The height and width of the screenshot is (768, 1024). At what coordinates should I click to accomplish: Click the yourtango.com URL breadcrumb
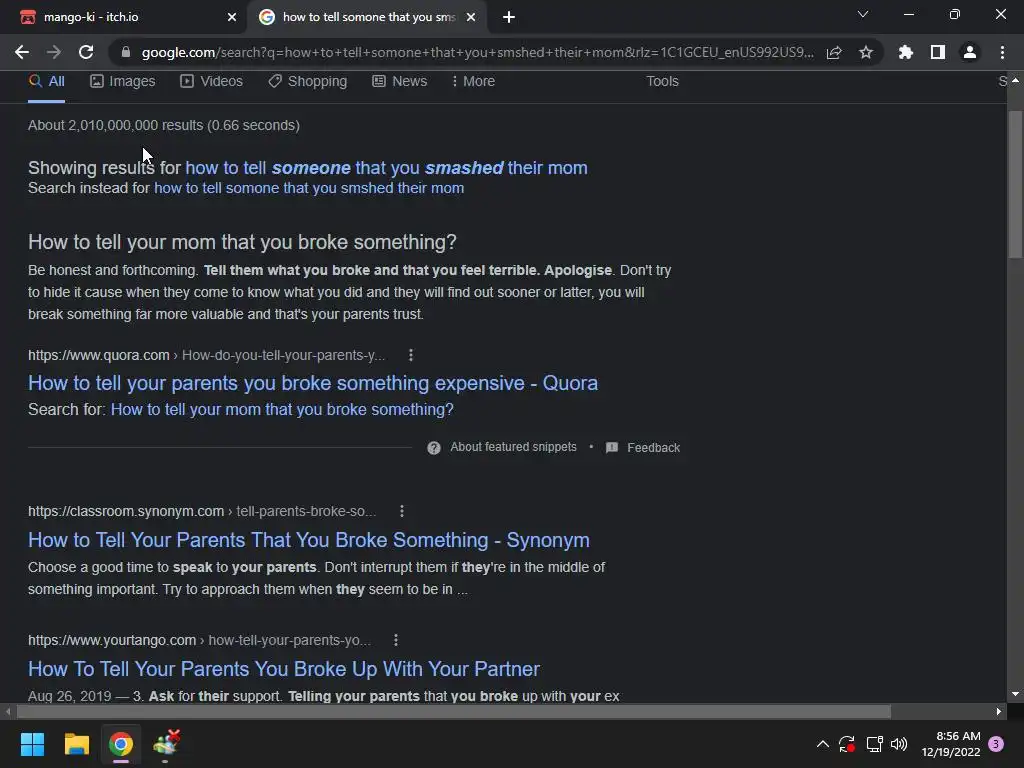coord(199,641)
